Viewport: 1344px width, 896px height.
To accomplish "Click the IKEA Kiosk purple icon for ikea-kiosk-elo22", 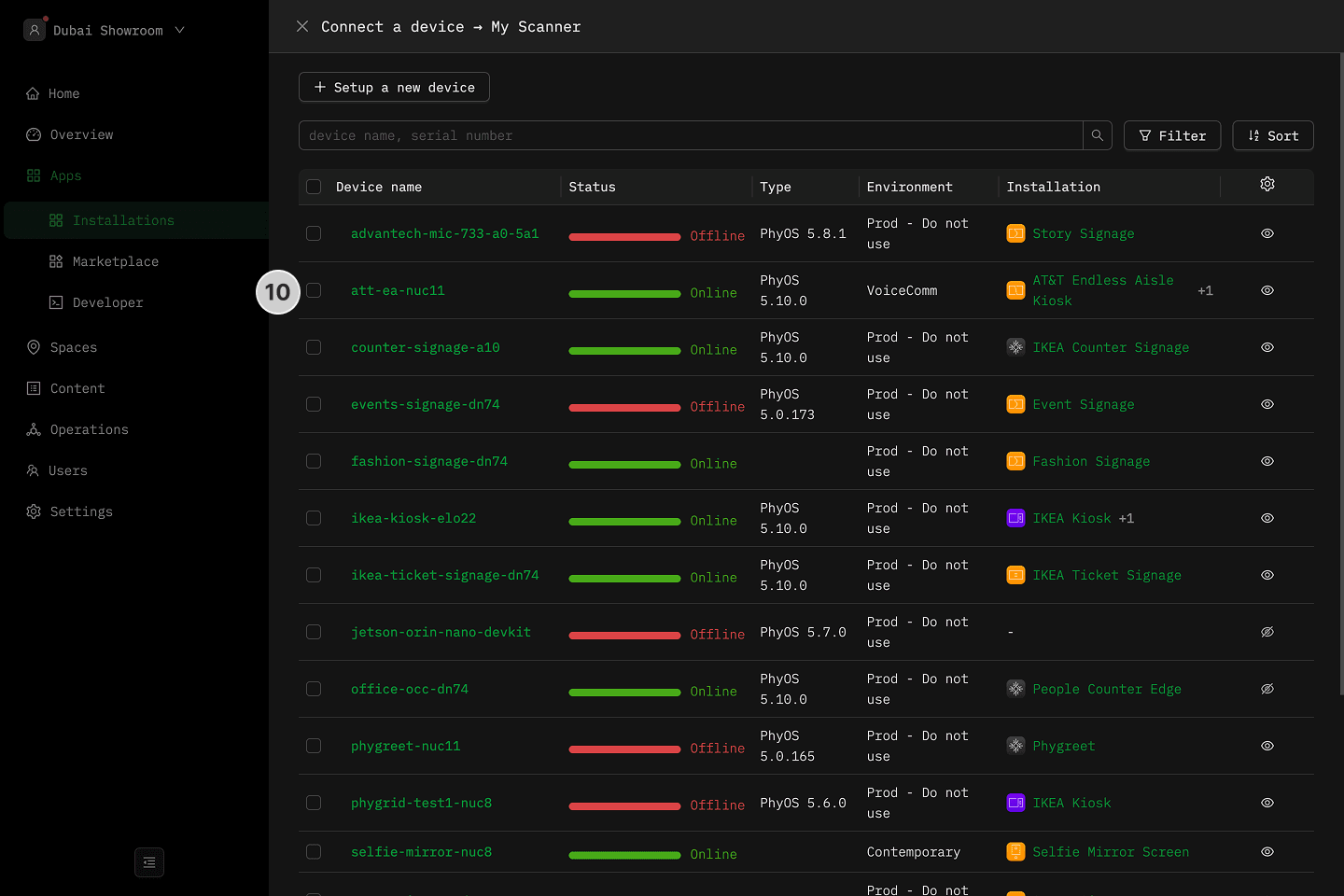I will (x=1015, y=518).
